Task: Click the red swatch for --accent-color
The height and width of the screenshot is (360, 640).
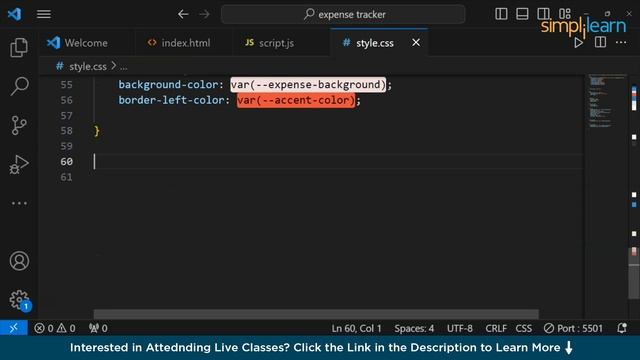Action: (296, 100)
